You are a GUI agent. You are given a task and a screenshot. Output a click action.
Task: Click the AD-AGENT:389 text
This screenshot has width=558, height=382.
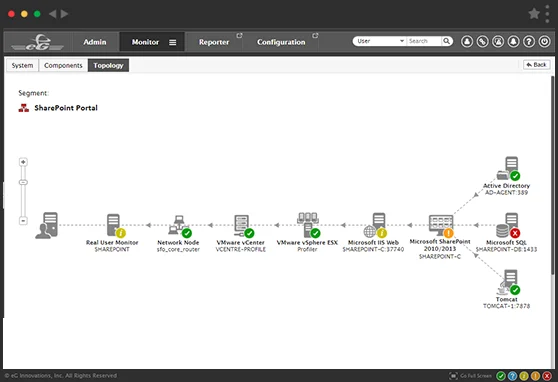click(x=506, y=193)
